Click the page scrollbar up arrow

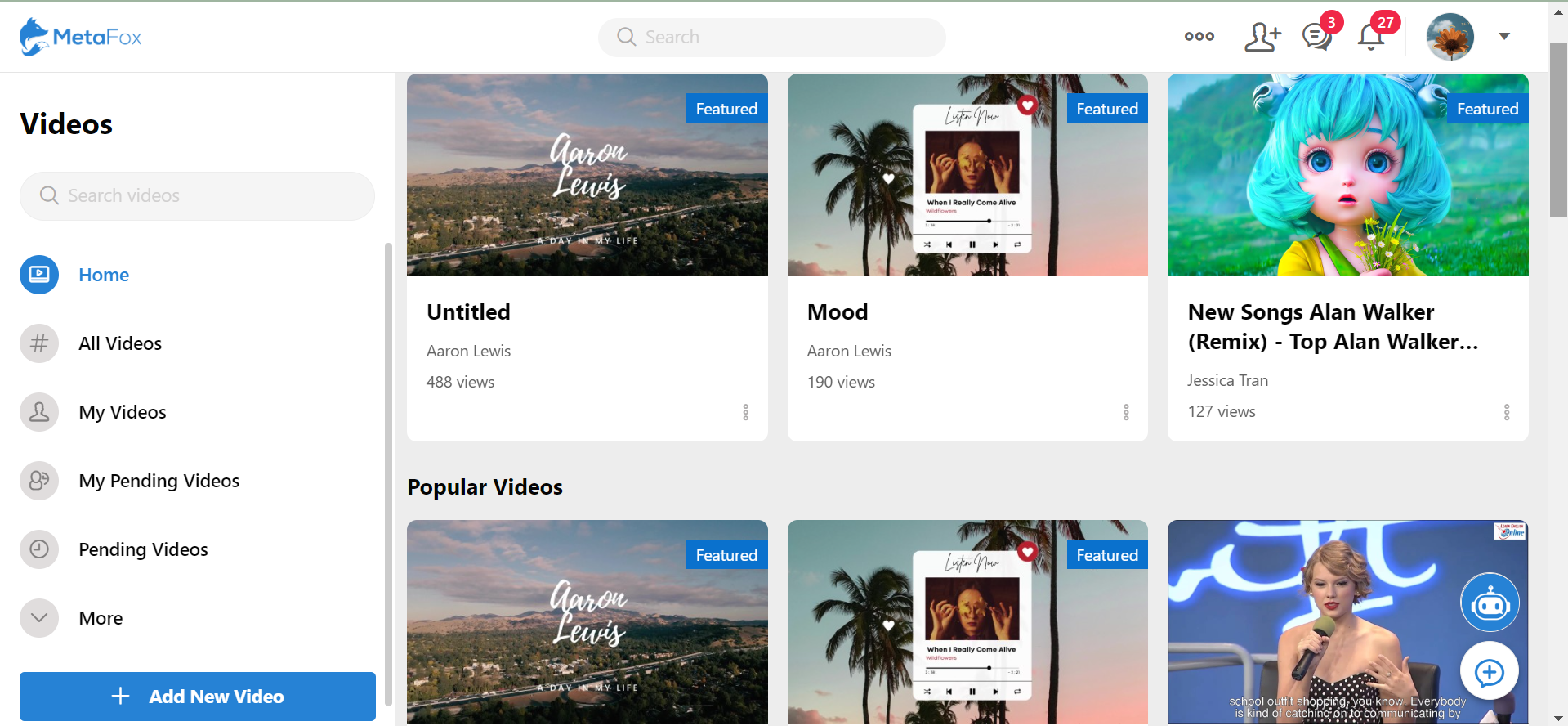point(1559,12)
